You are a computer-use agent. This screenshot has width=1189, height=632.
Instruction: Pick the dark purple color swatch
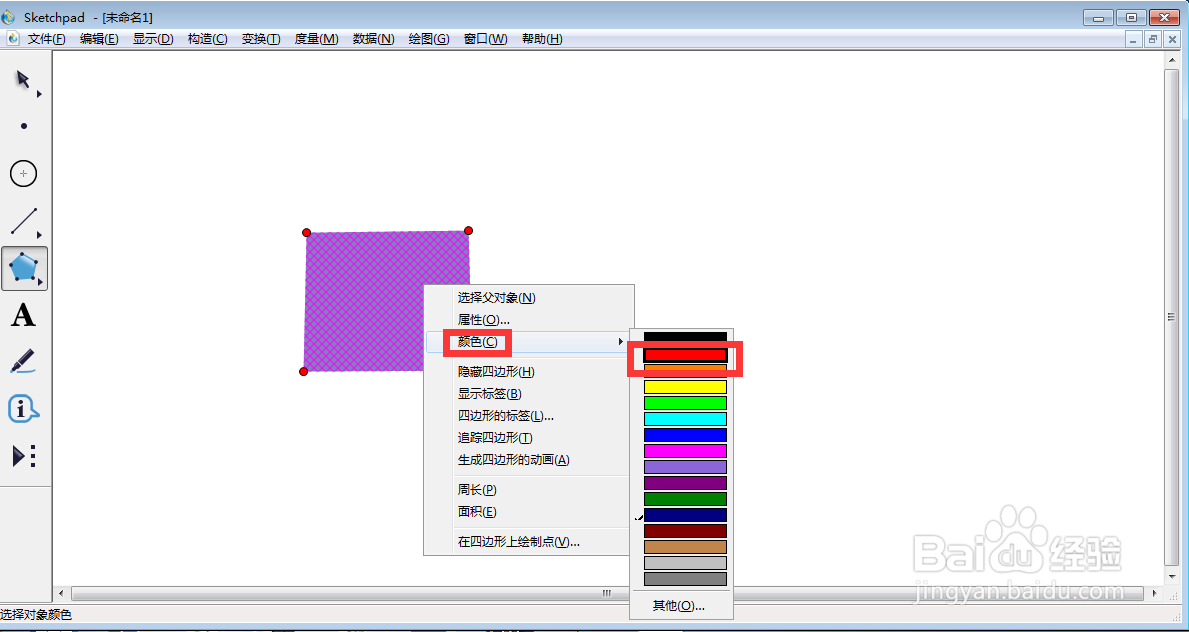coord(685,483)
